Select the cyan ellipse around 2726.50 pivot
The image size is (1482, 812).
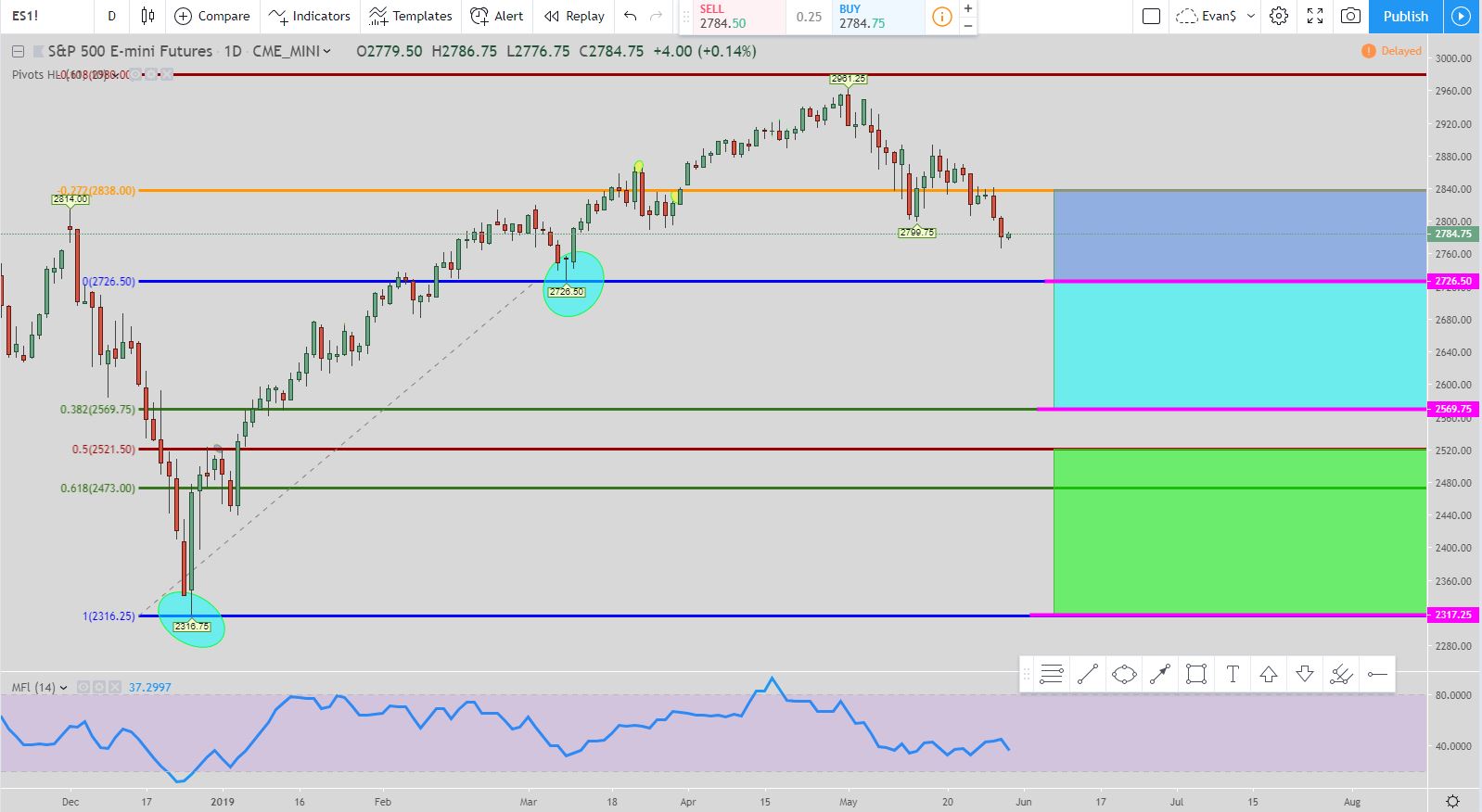[x=573, y=284]
